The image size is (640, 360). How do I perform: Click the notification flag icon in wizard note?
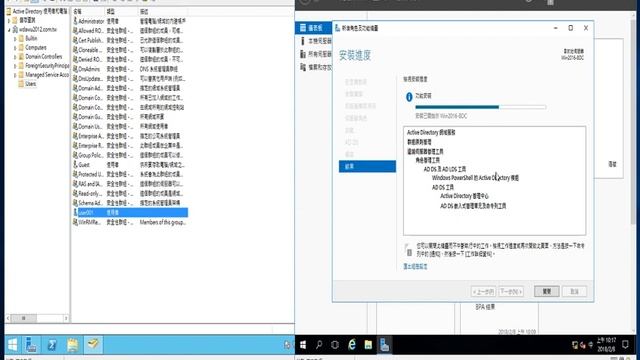[x=408, y=250]
